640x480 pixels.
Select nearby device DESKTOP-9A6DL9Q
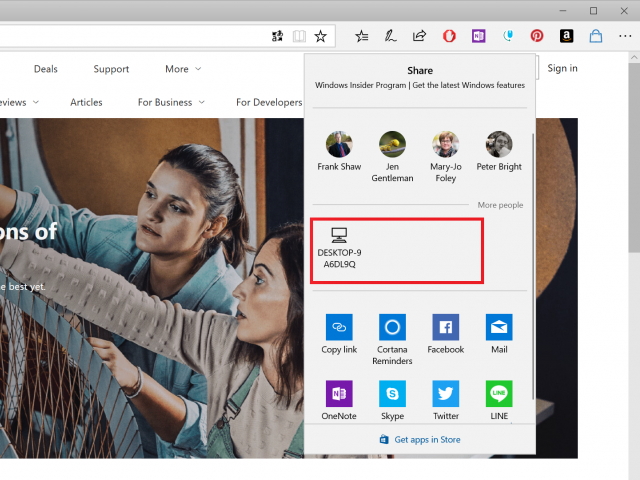click(339, 248)
